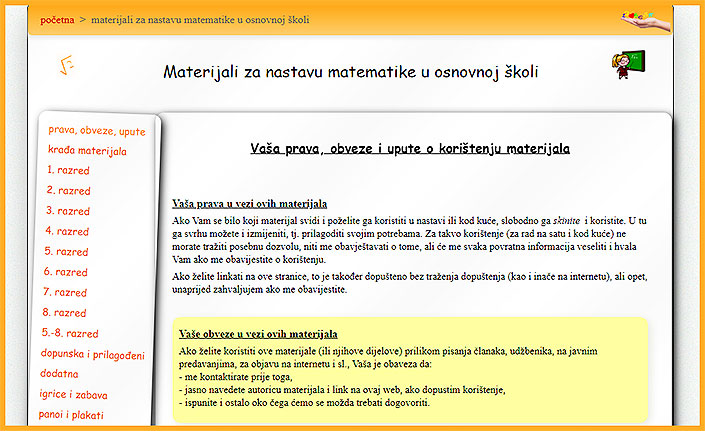Select '5. razred' in sidebar
The width and height of the screenshot is (705, 431).
point(66,252)
